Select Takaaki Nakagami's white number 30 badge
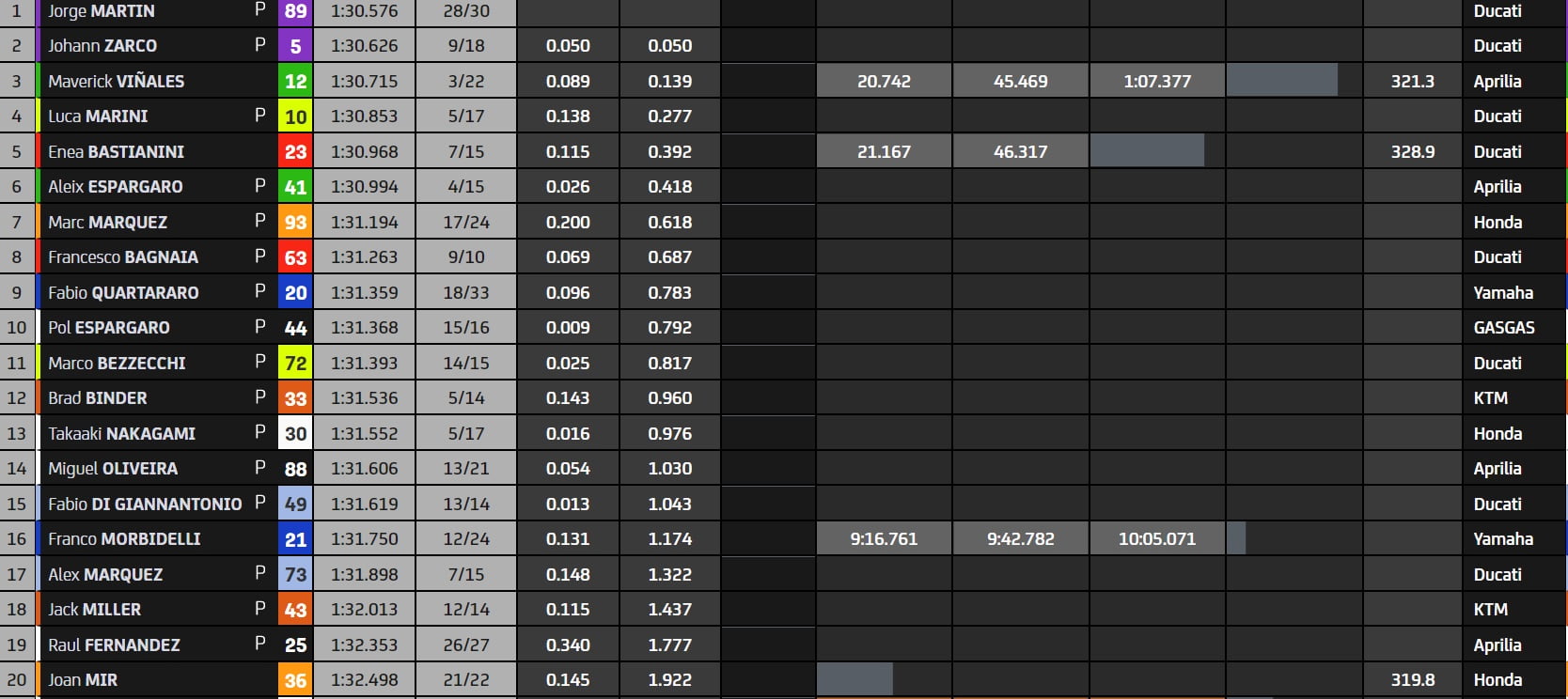The width and height of the screenshot is (1568, 699). click(x=295, y=433)
